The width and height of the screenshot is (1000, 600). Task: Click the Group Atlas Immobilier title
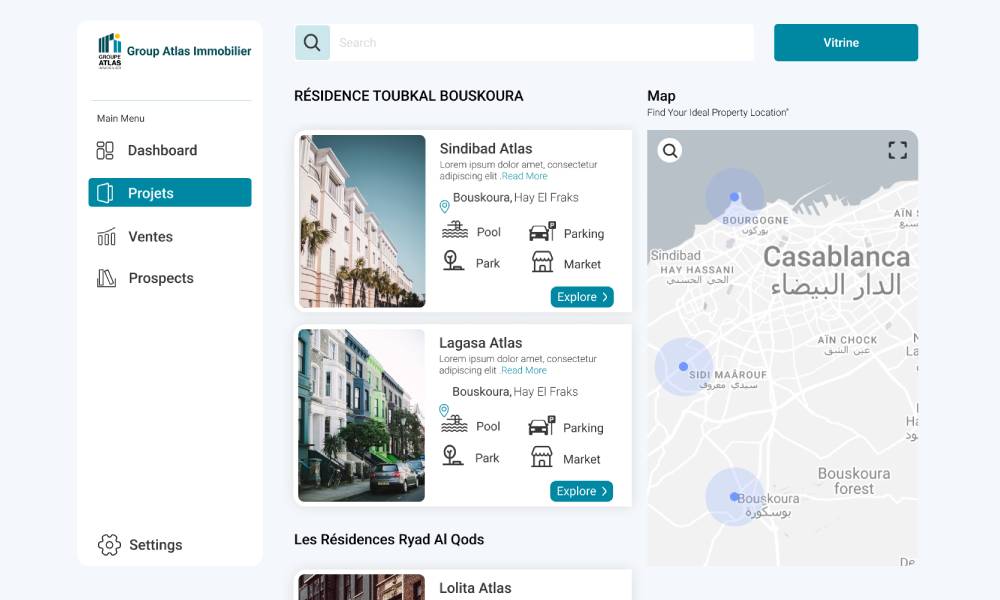189,51
